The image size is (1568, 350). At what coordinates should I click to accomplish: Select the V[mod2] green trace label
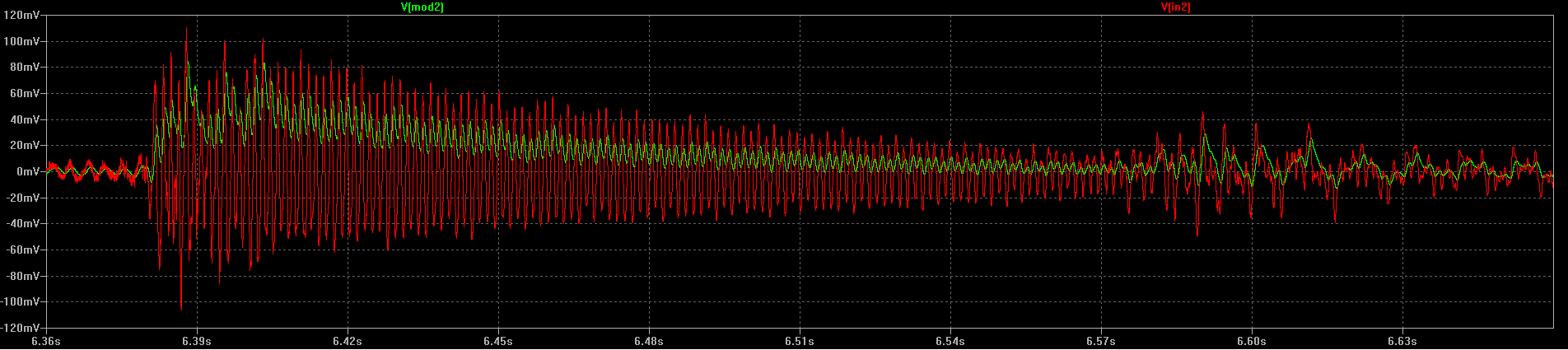(422, 7)
